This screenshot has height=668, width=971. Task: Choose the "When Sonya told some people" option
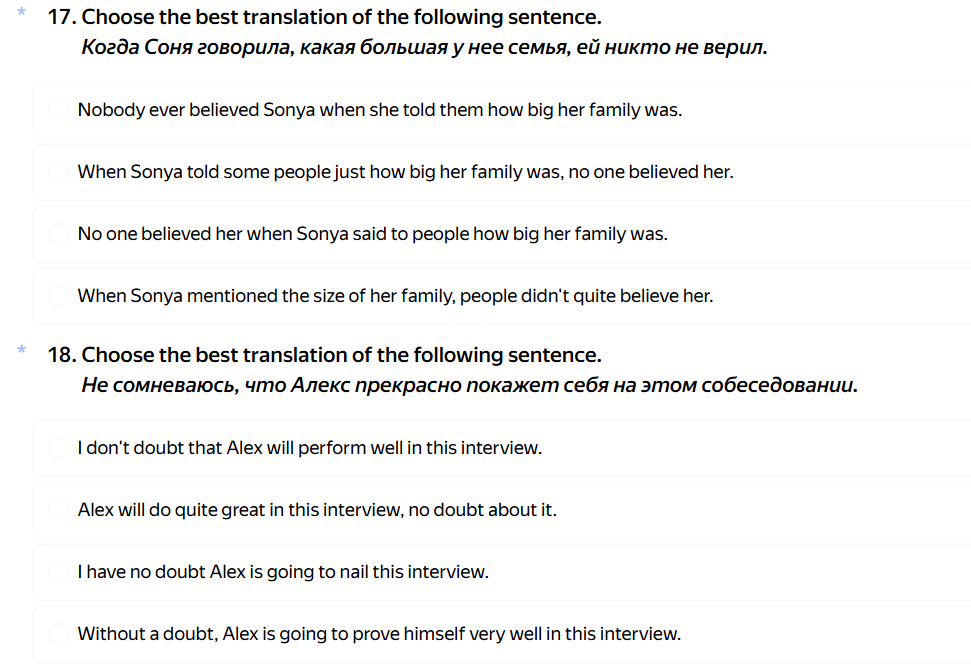(x=58, y=172)
